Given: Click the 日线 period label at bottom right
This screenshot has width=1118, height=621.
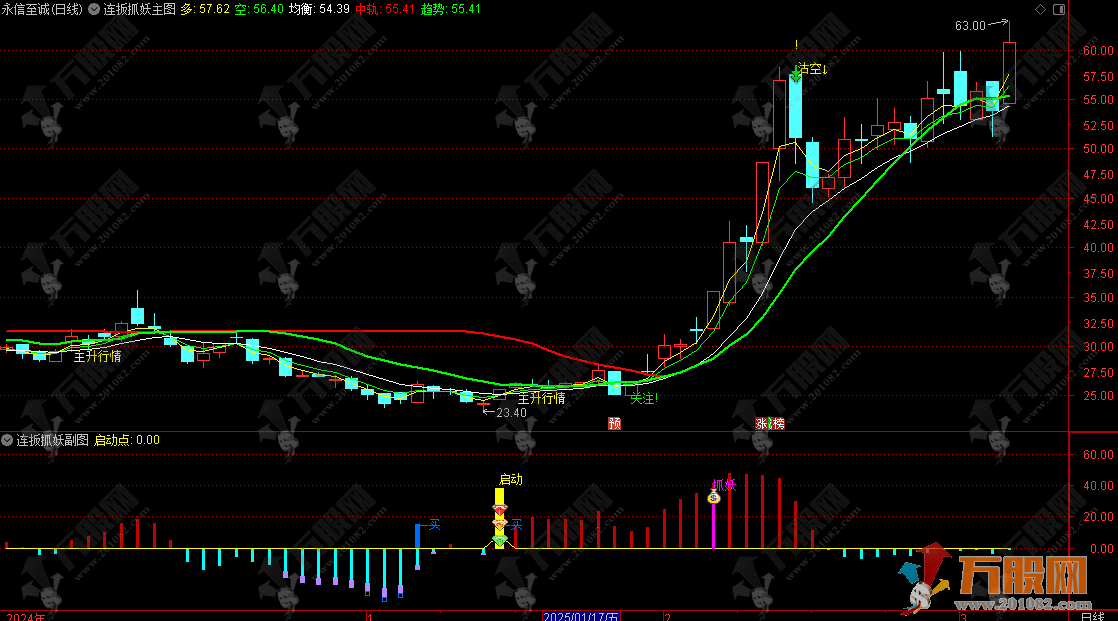Looking at the screenshot, I should tap(1092, 616).
